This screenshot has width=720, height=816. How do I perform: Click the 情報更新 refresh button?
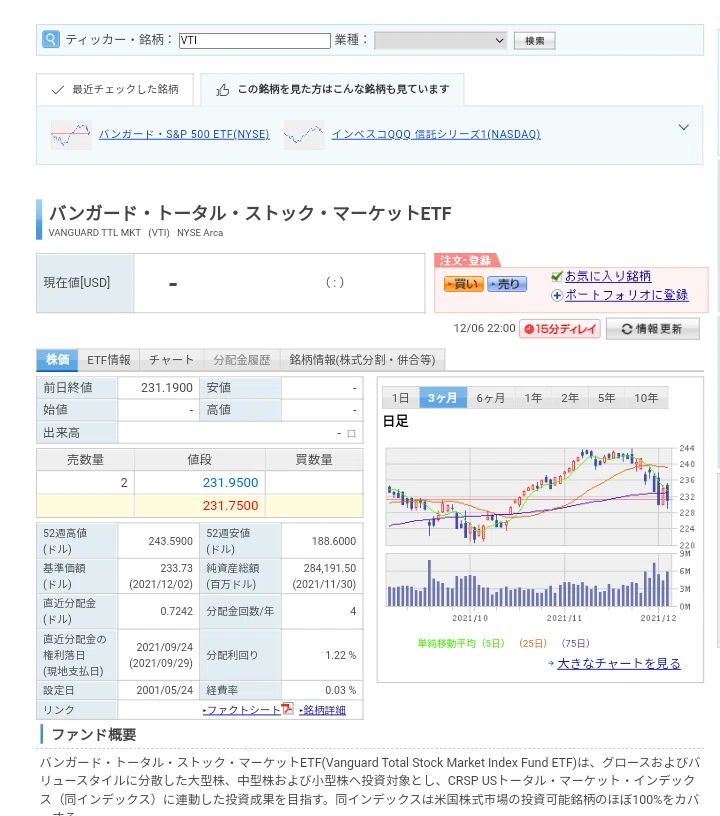click(x=652, y=329)
